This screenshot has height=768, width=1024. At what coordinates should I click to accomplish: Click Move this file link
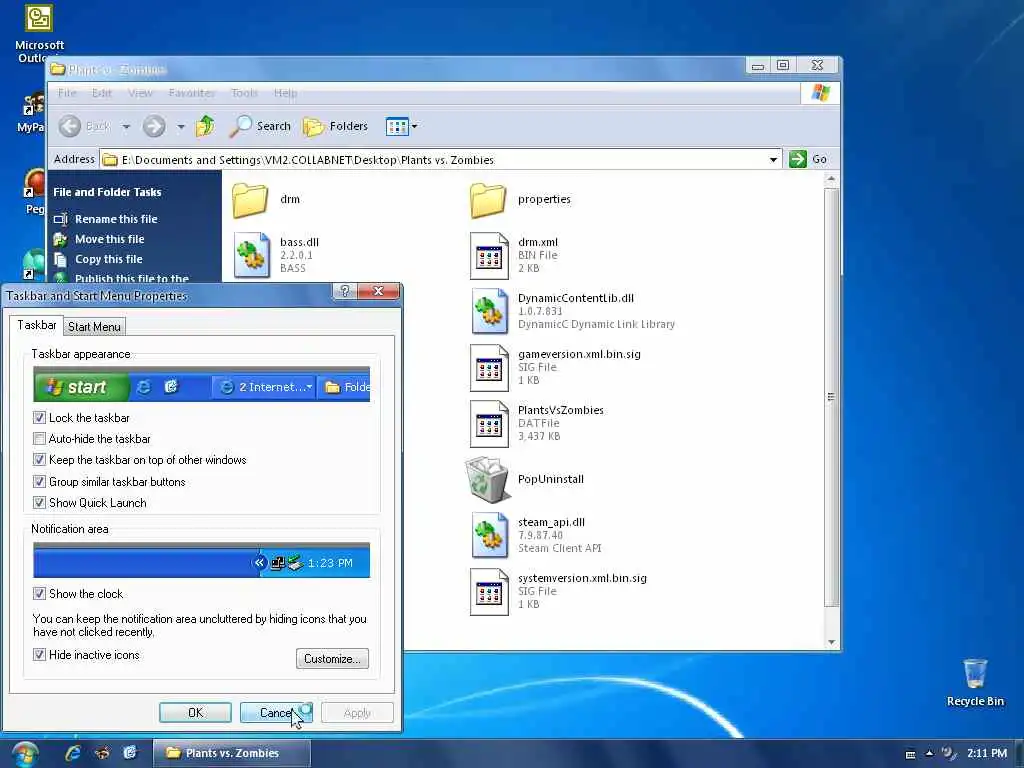(109, 239)
